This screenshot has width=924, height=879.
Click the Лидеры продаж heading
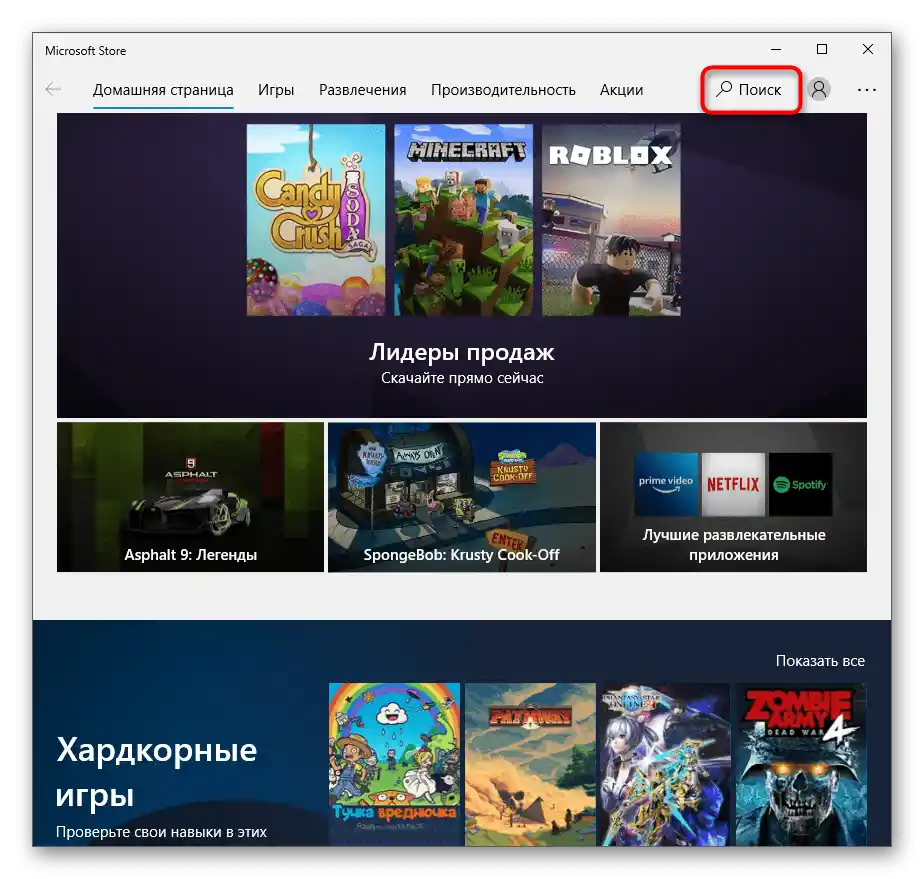coord(461,352)
